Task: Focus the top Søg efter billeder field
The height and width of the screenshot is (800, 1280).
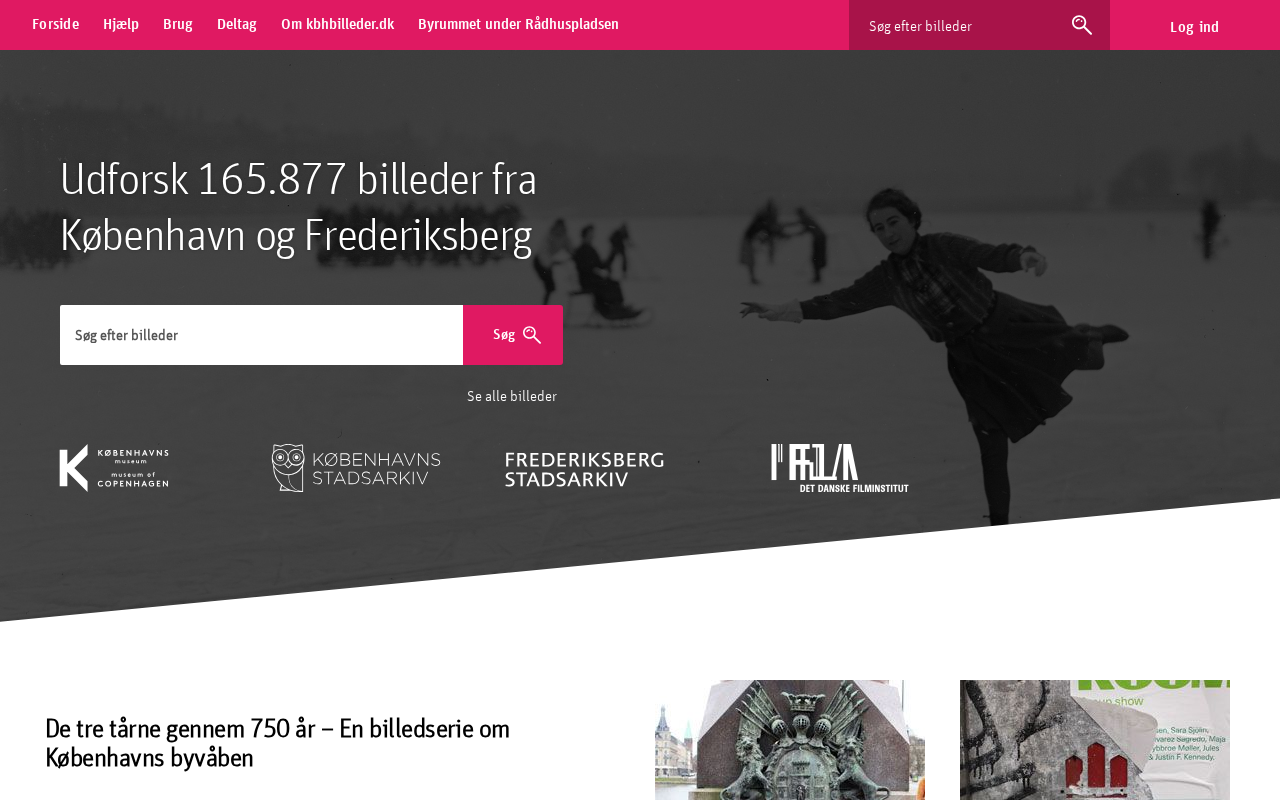Action: pos(960,25)
